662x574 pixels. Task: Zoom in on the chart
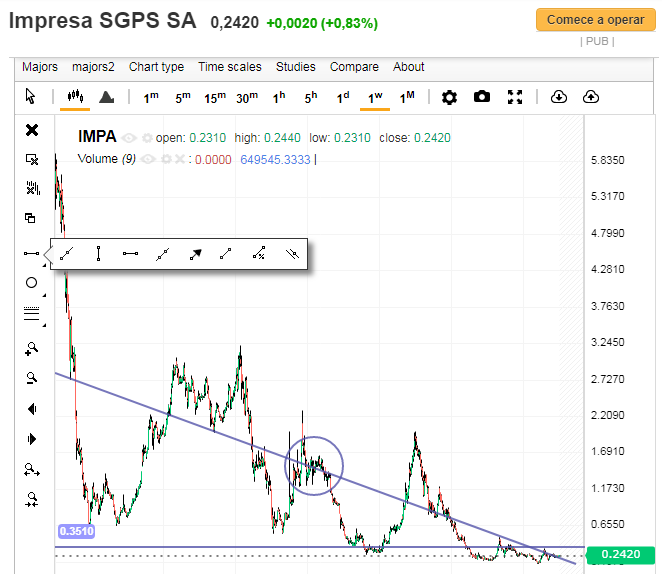(32, 349)
